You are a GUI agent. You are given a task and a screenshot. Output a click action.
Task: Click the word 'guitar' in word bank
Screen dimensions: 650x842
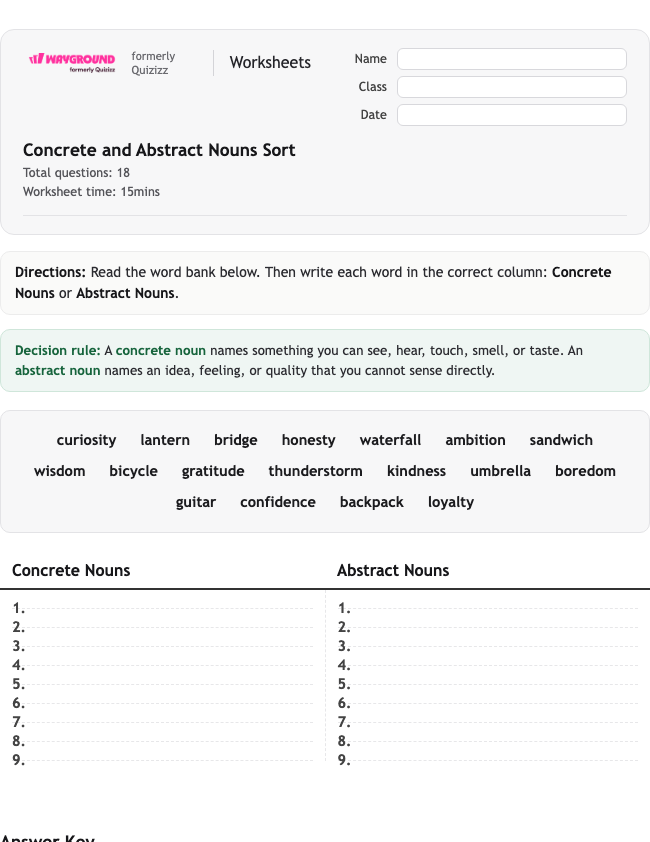pyautogui.click(x=196, y=503)
